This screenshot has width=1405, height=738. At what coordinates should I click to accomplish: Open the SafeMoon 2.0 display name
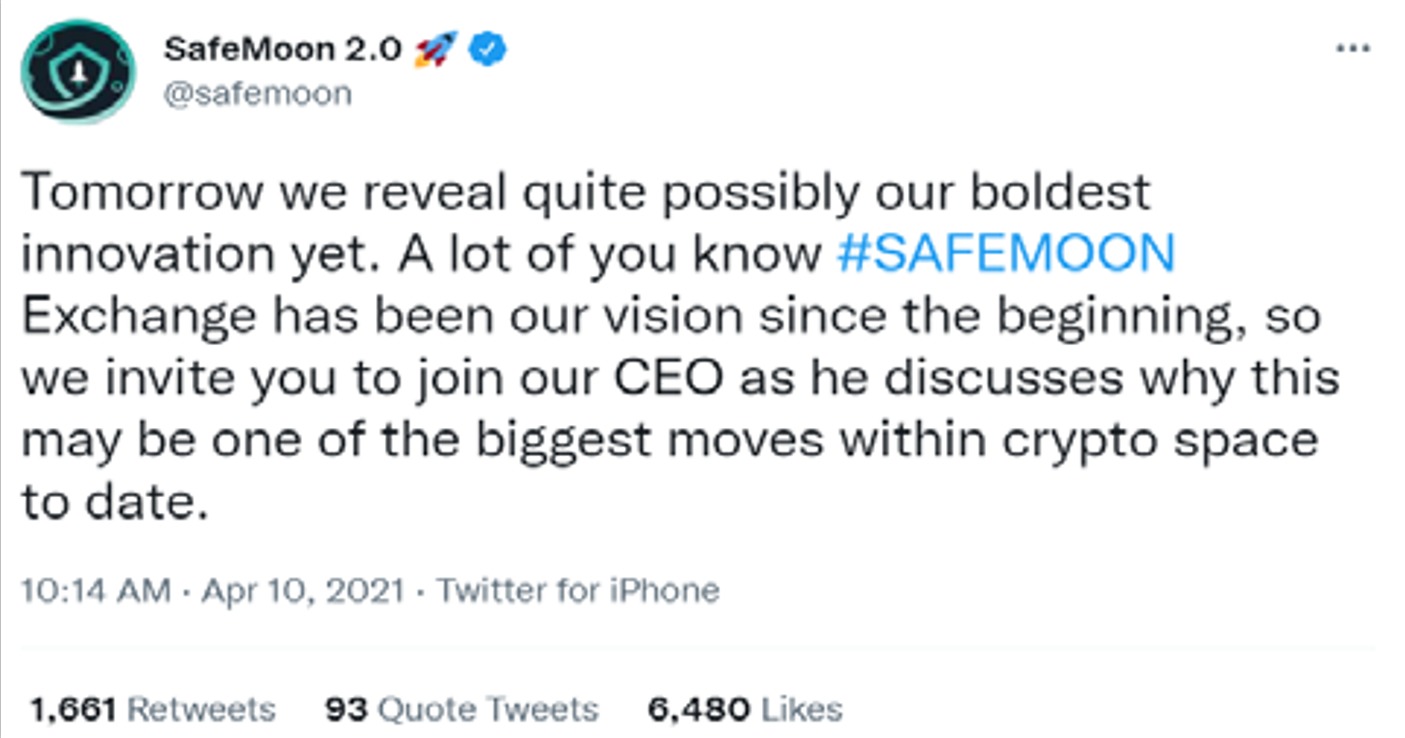pos(282,49)
